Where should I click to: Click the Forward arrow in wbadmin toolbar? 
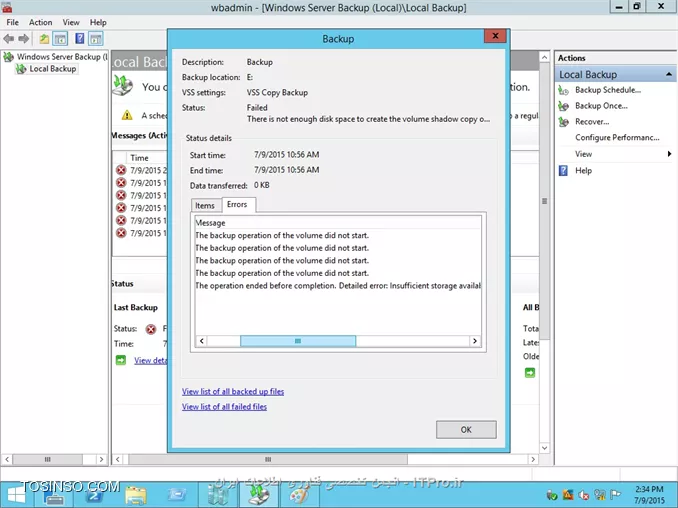pos(23,39)
